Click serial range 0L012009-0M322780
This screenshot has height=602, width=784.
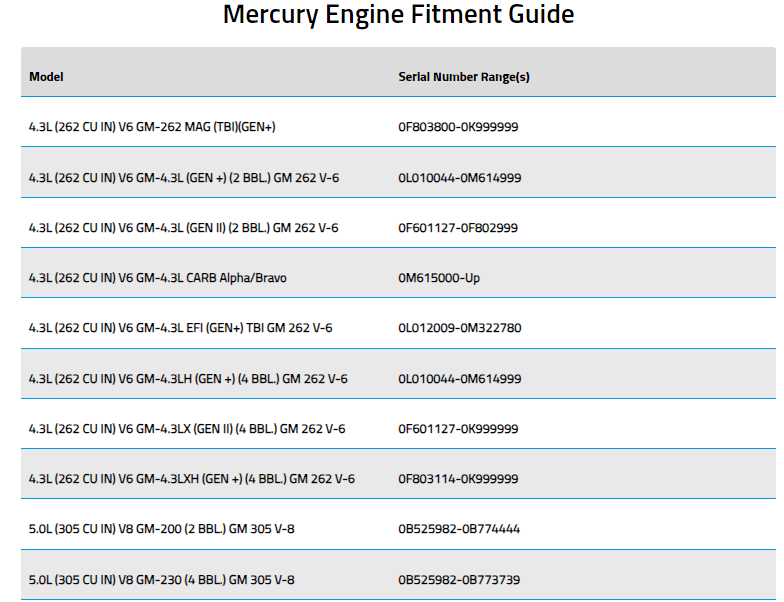point(460,328)
